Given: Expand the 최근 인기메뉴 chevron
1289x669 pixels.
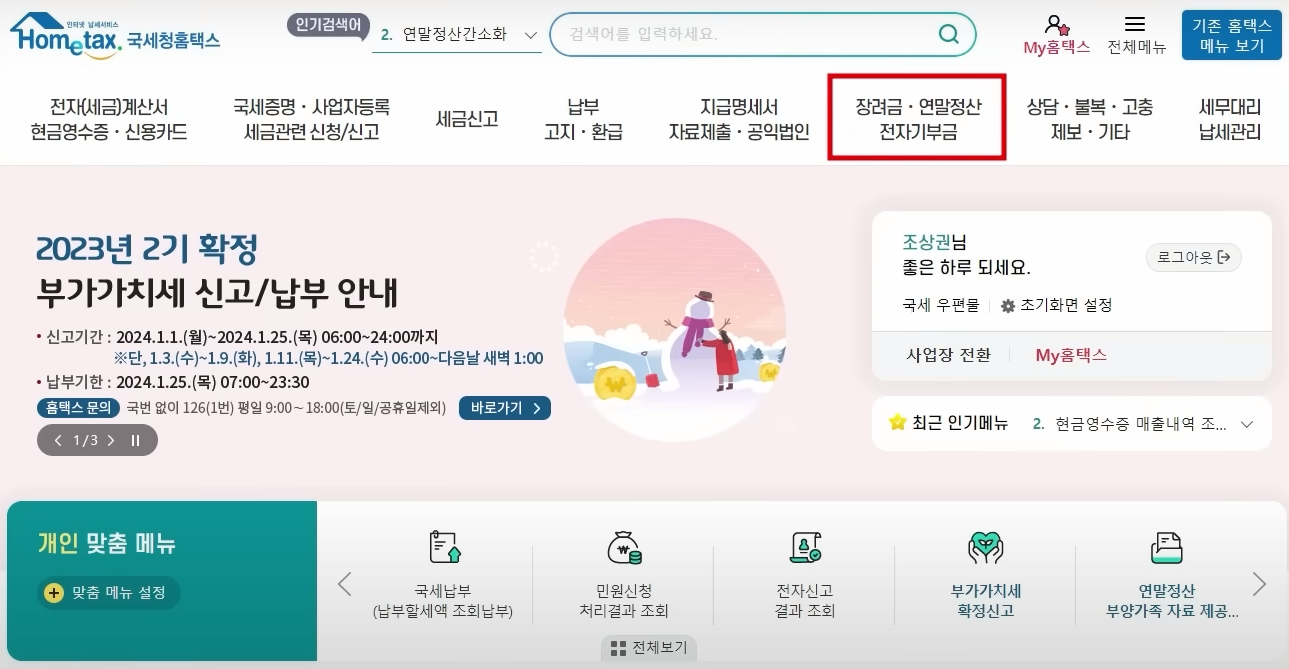Looking at the screenshot, I should [x=1246, y=424].
